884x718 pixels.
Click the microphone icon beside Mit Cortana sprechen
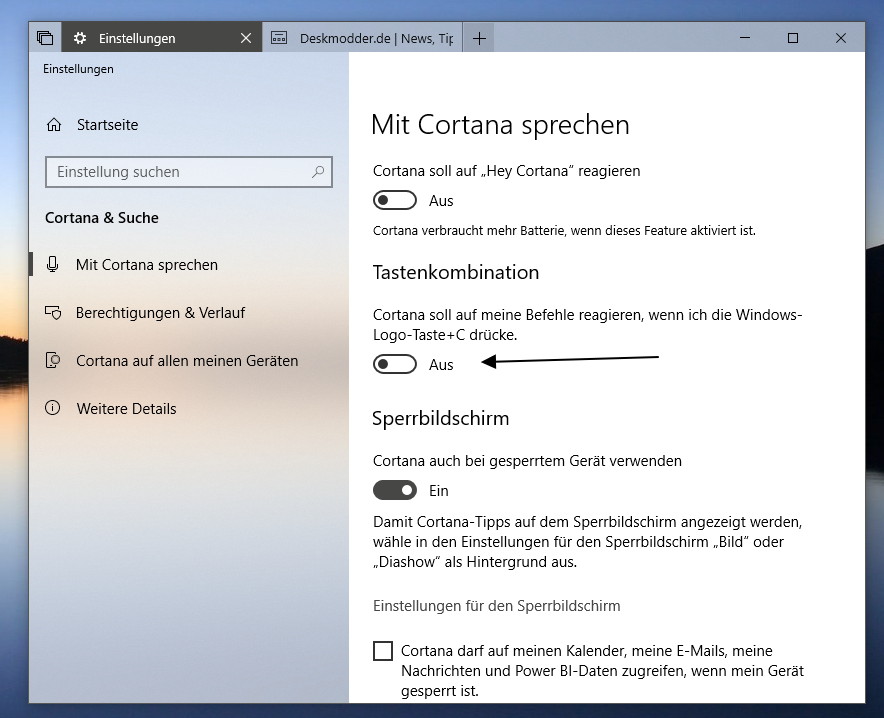tap(52, 264)
